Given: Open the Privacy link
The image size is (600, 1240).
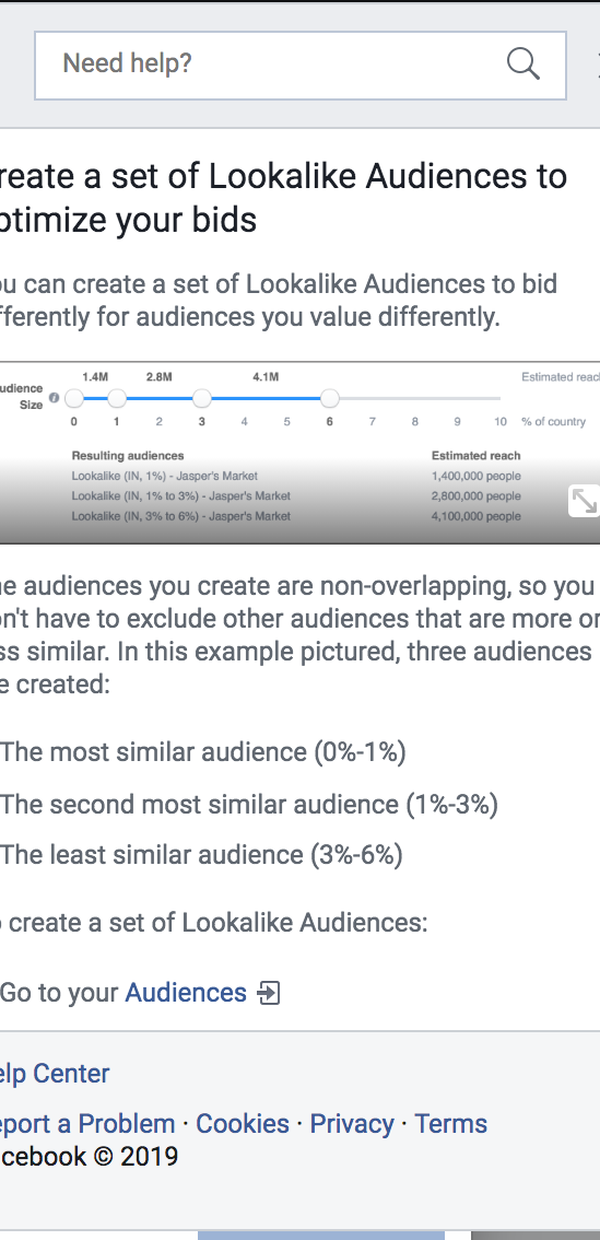Looking at the screenshot, I should pyautogui.click(x=352, y=1124).
